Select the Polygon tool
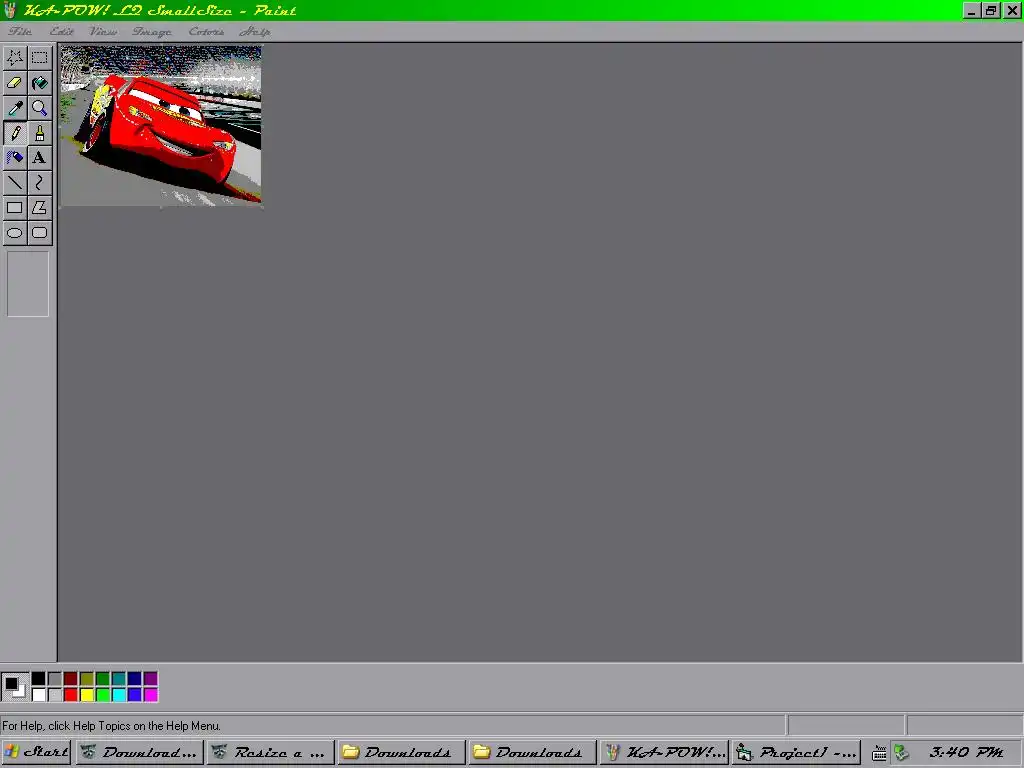Viewport: 1024px width, 768px height. click(x=39, y=208)
